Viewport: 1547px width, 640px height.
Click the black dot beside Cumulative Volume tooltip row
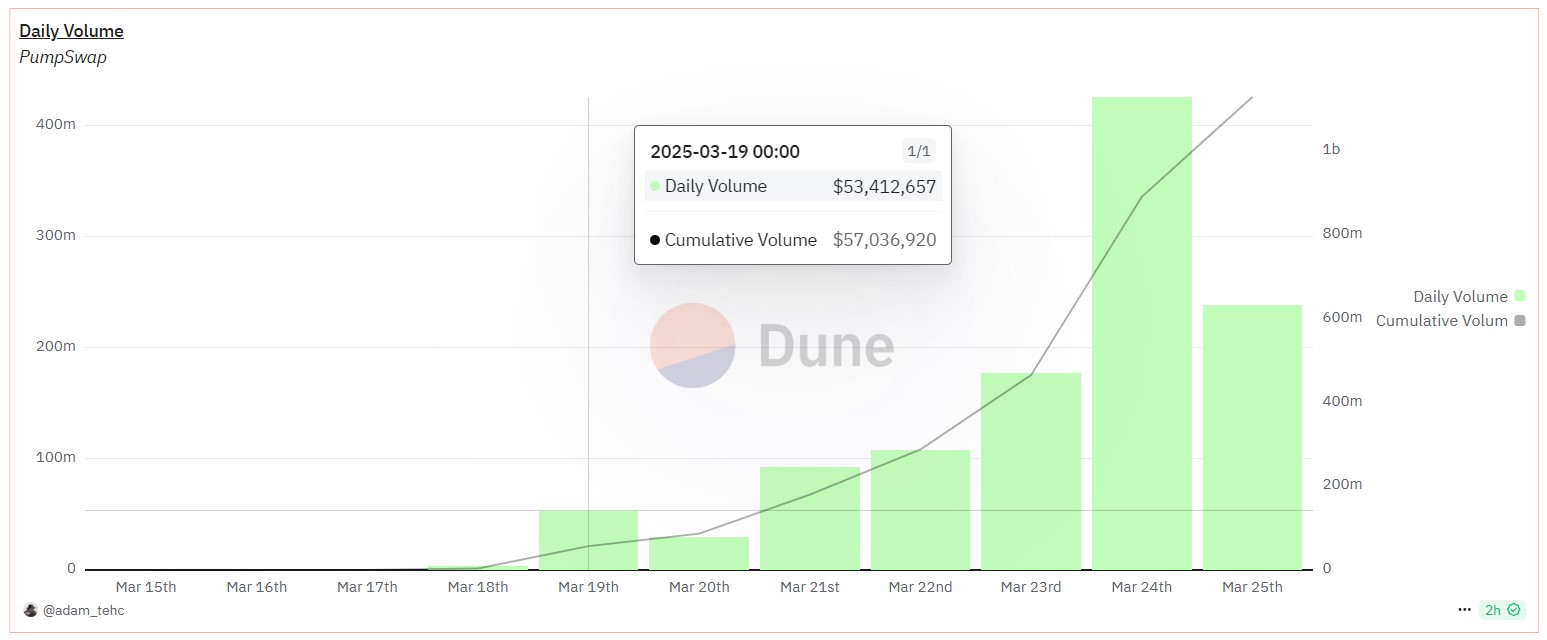tap(655, 240)
